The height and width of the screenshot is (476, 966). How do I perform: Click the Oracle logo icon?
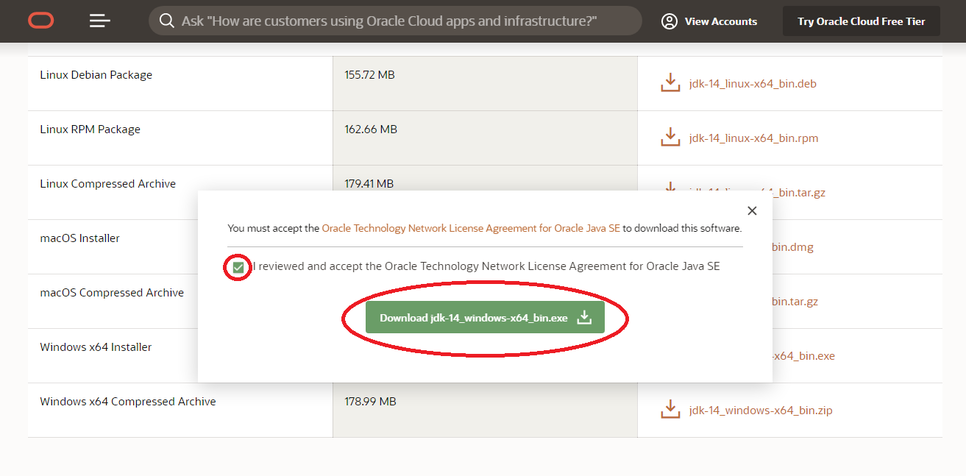(41, 21)
